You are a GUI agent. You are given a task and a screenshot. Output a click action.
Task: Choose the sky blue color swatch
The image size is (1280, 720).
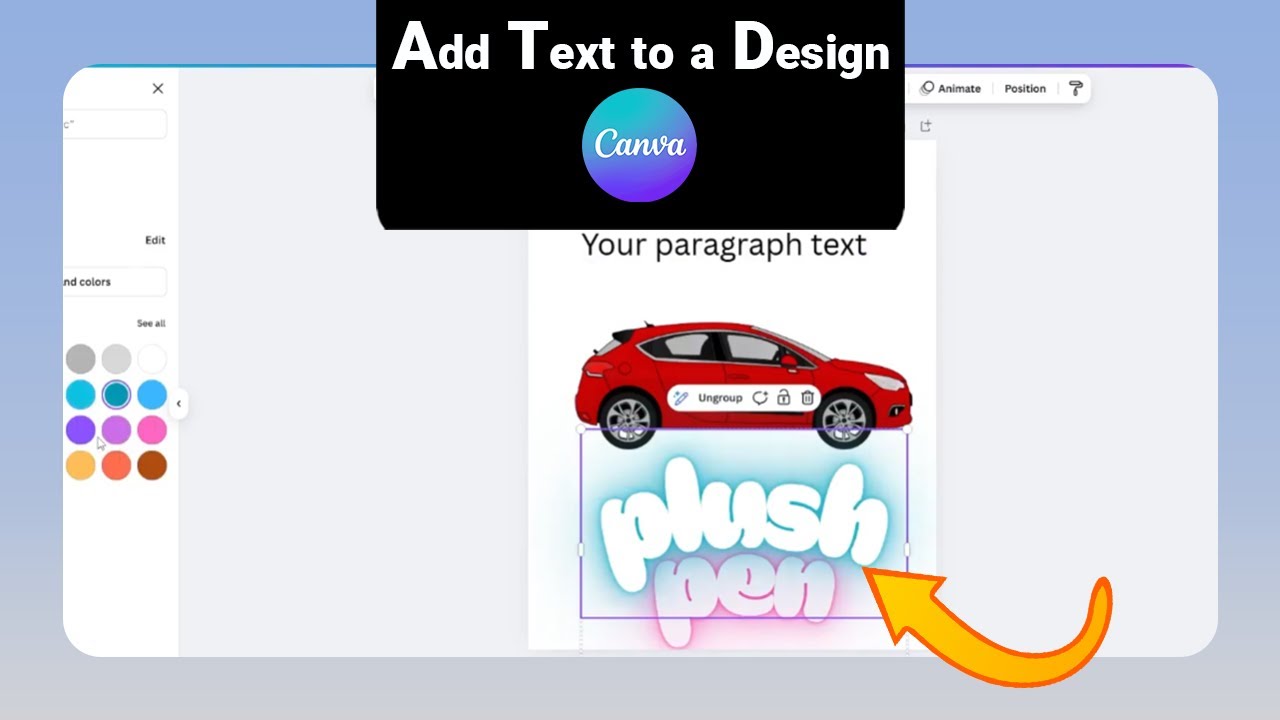tap(152, 395)
